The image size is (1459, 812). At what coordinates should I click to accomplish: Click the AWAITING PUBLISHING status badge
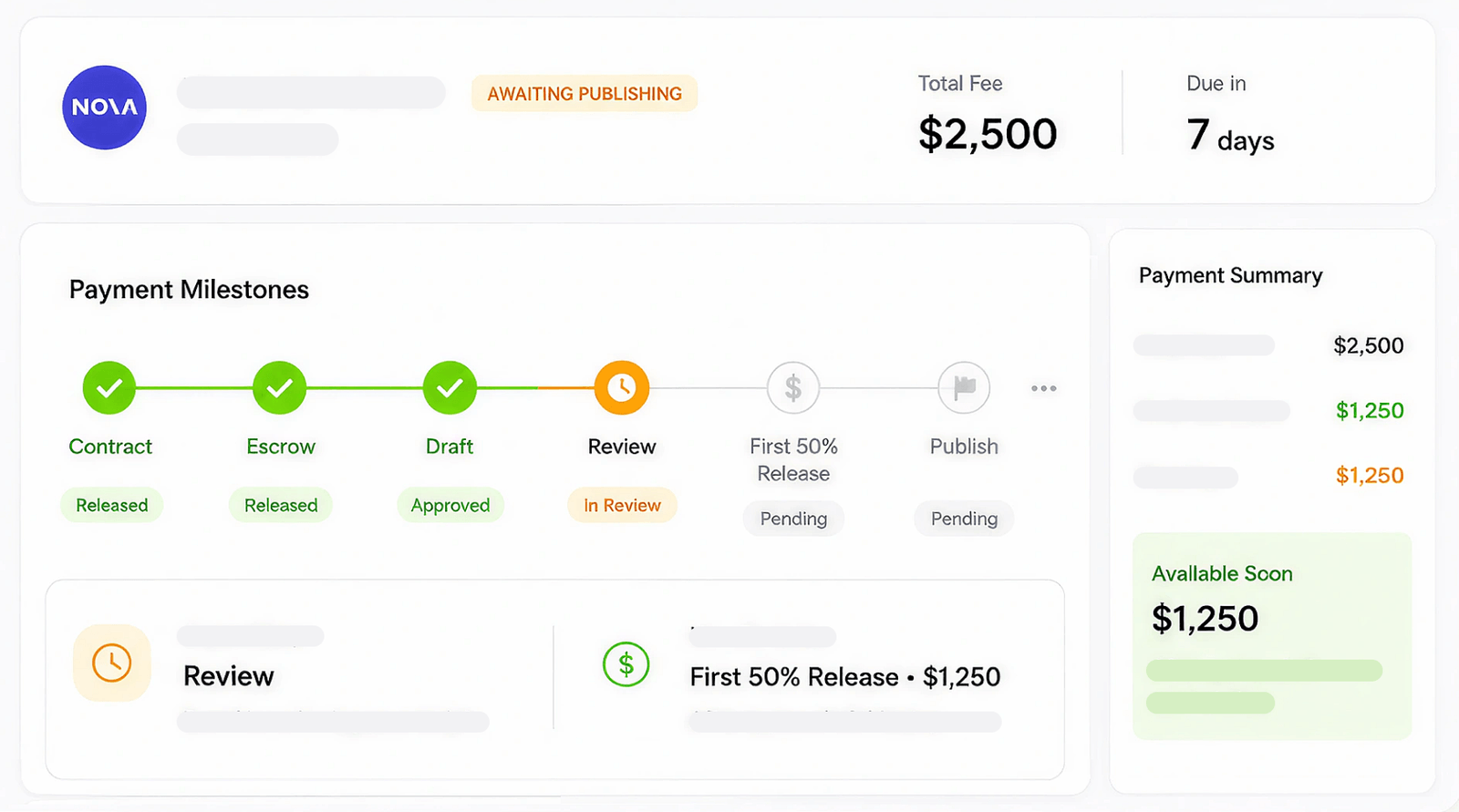tap(585, 94)
